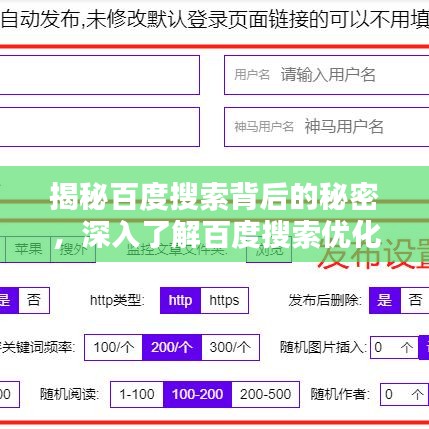
Task: Click the 浏览 button beside 监控文章文件夹
Action: pyautogui.click(x=269, y=249)
